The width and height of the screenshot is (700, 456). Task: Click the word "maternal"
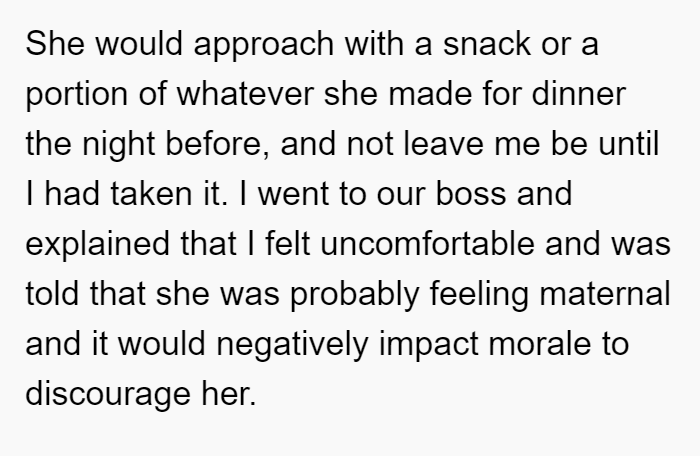[605, 294]
